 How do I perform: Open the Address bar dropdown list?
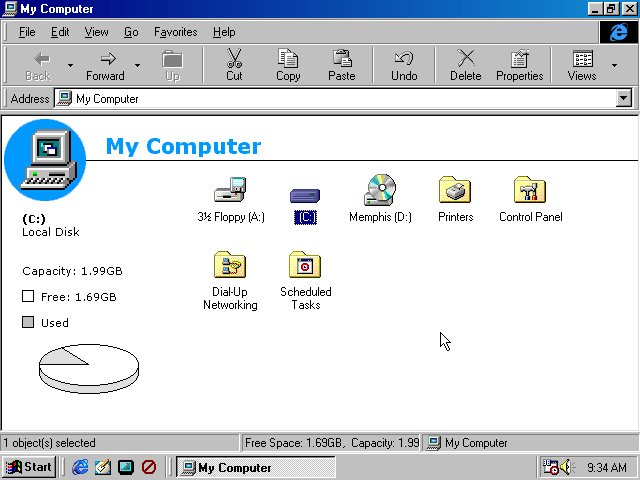624,98
